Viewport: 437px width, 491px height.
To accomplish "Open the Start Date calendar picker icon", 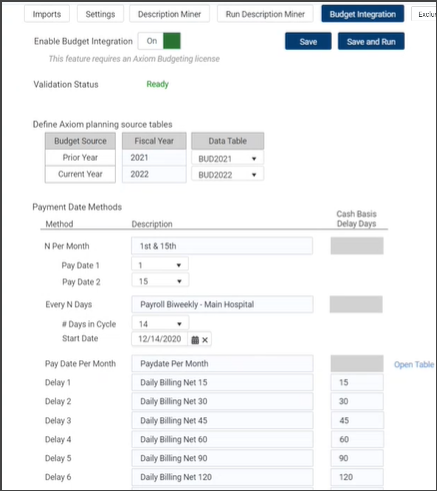I will click(195, 340).
